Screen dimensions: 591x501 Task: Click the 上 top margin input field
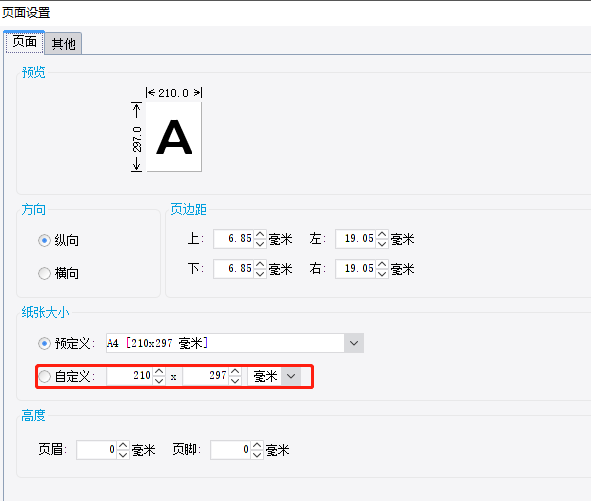click(234, 239)
